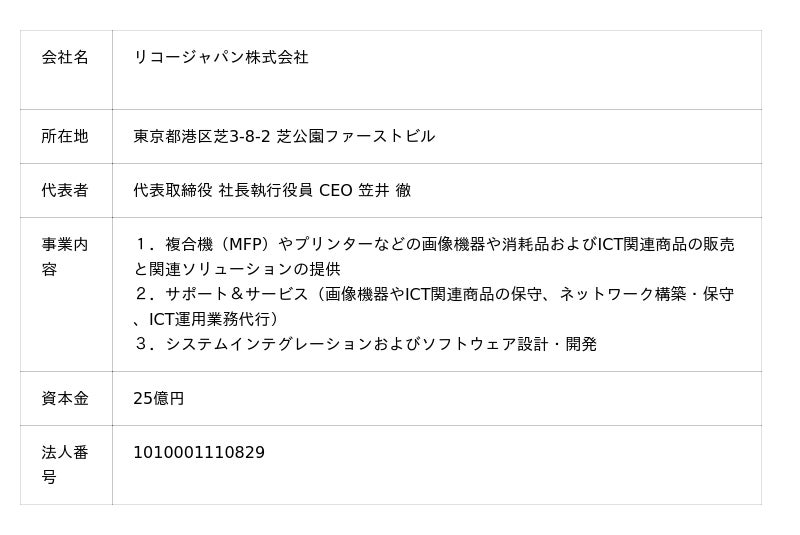Screen dimensions: 800x535
Task: Select the address 東京都港区芝3-8-2 text
Action: pyautogui.click(x=202, y=136)
